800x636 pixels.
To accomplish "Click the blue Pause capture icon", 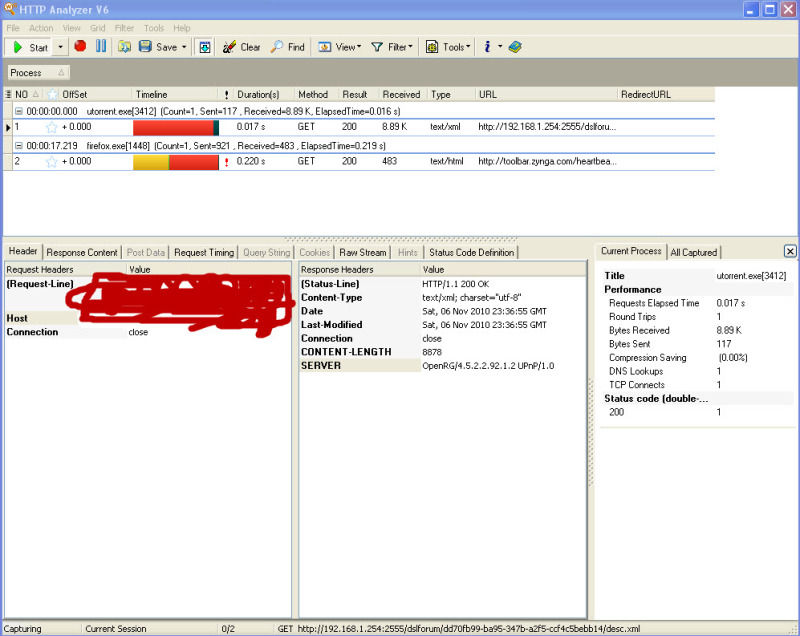I will 100,47.
